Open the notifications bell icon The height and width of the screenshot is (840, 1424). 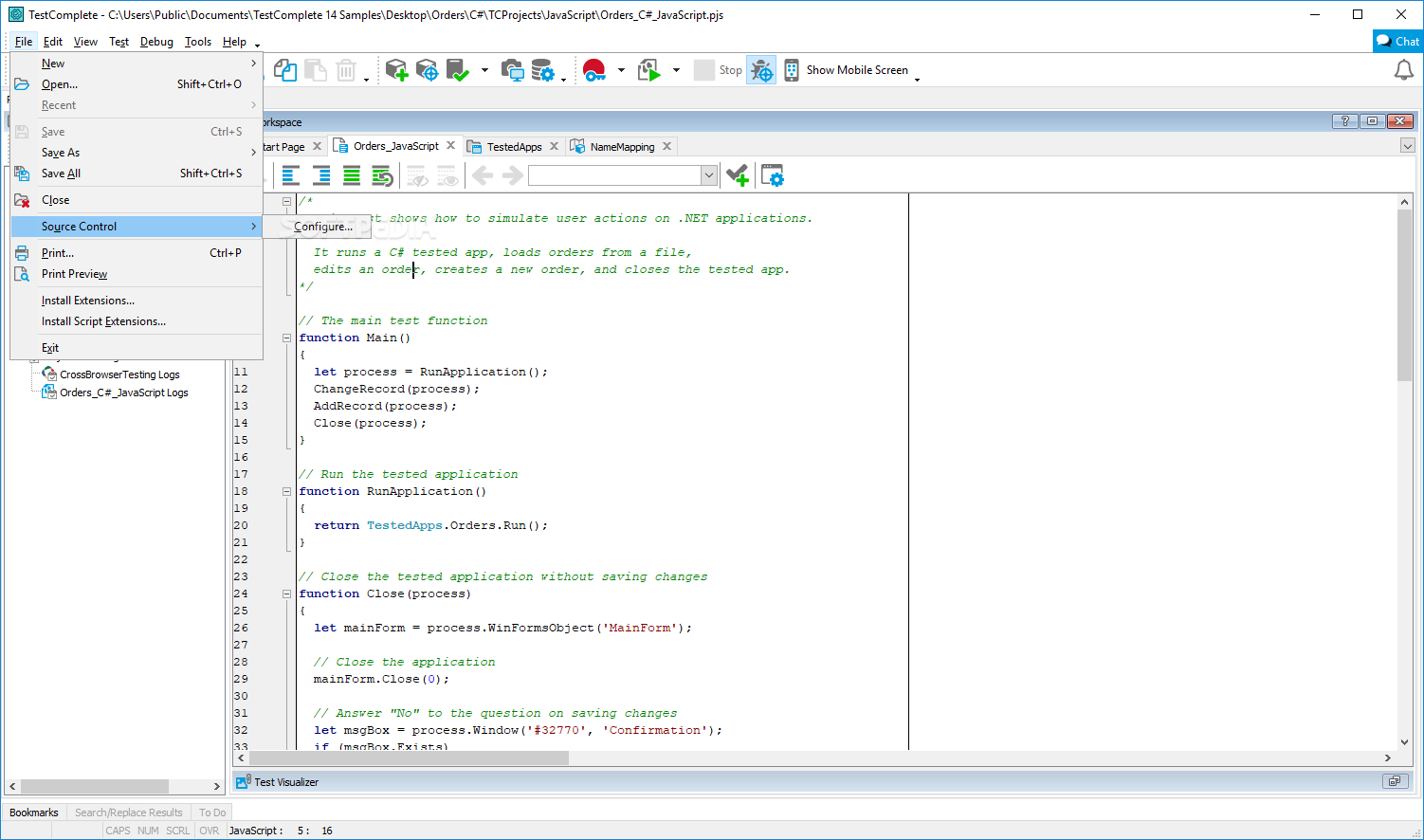(x=1404, y=70)
